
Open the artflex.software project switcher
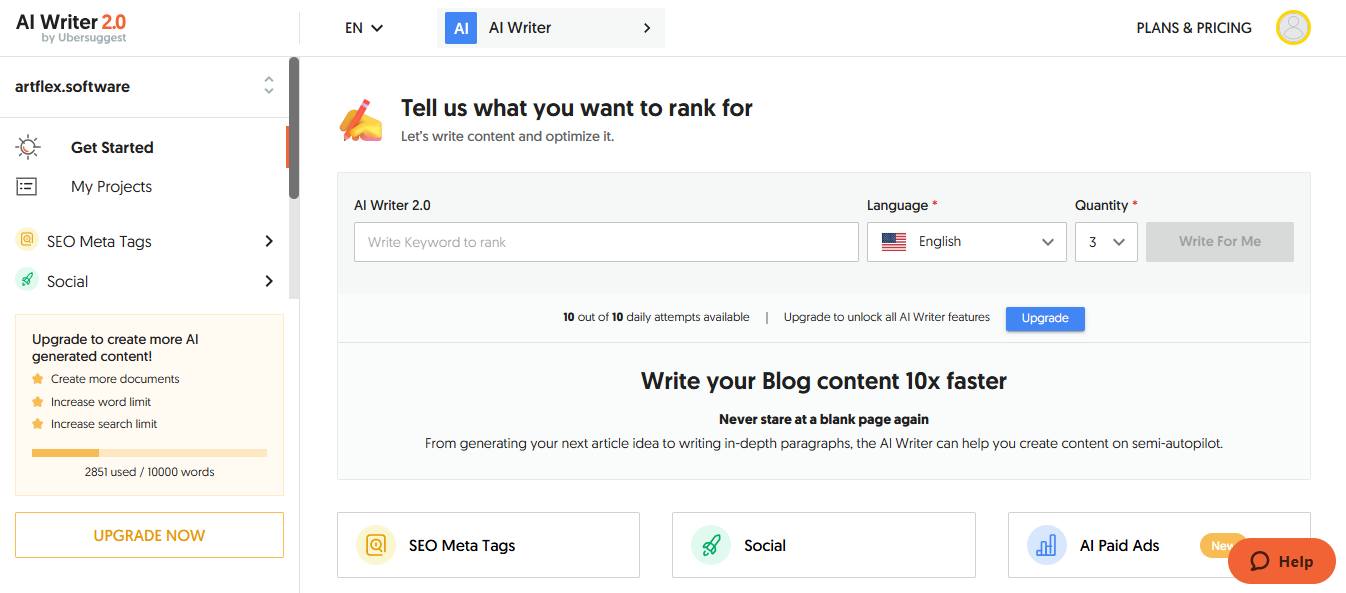coord(268,86)
